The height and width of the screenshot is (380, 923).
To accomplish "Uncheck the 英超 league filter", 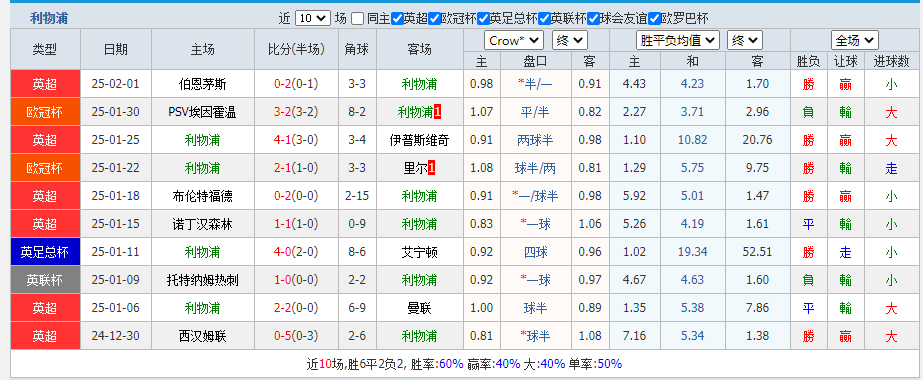I will (397, 19).
